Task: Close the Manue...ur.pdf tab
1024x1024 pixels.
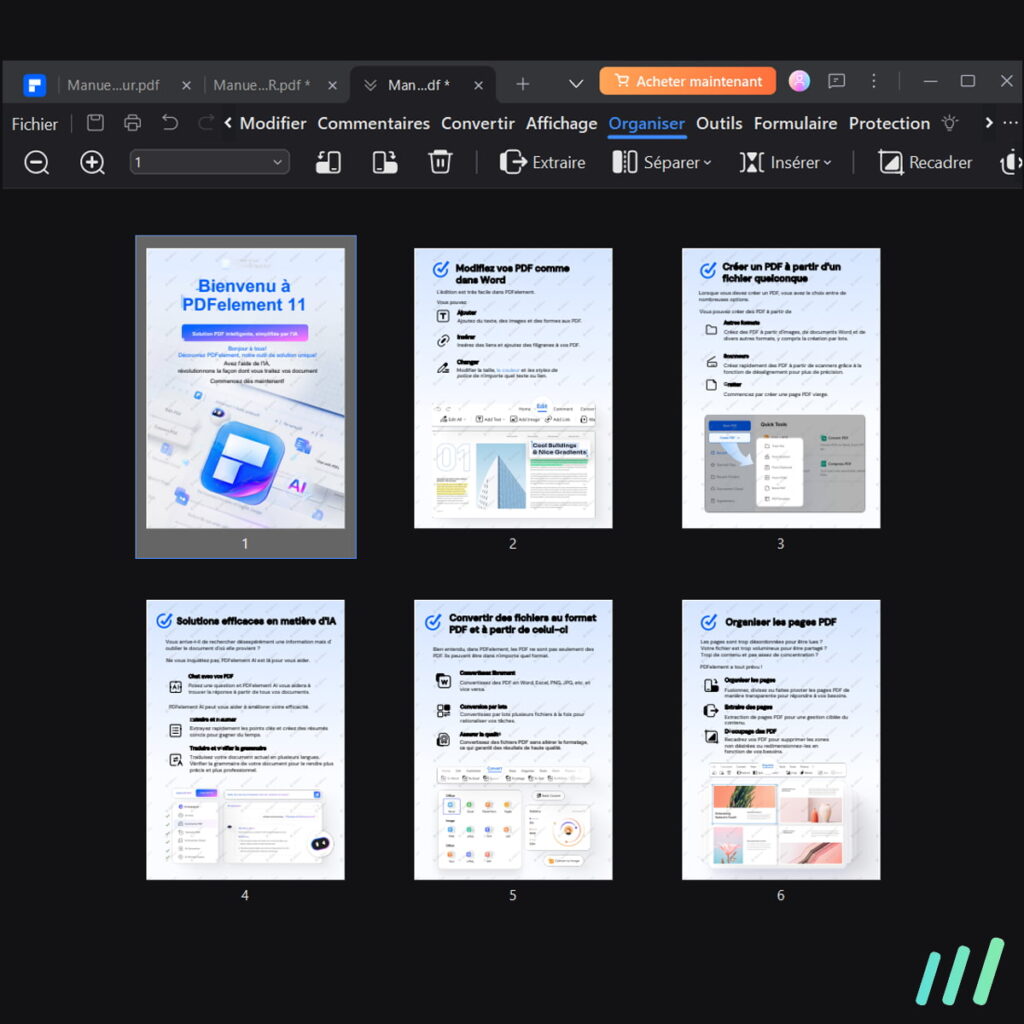Action: click(186, 86)
